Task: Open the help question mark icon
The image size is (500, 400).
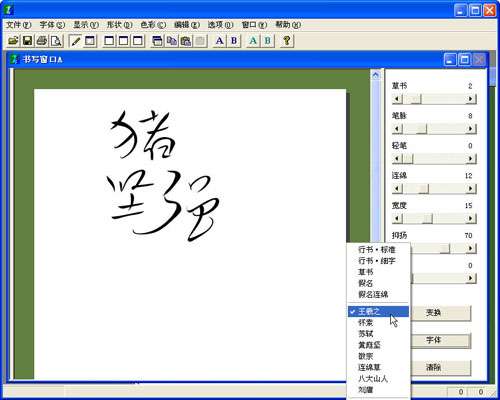Action: 287,41
